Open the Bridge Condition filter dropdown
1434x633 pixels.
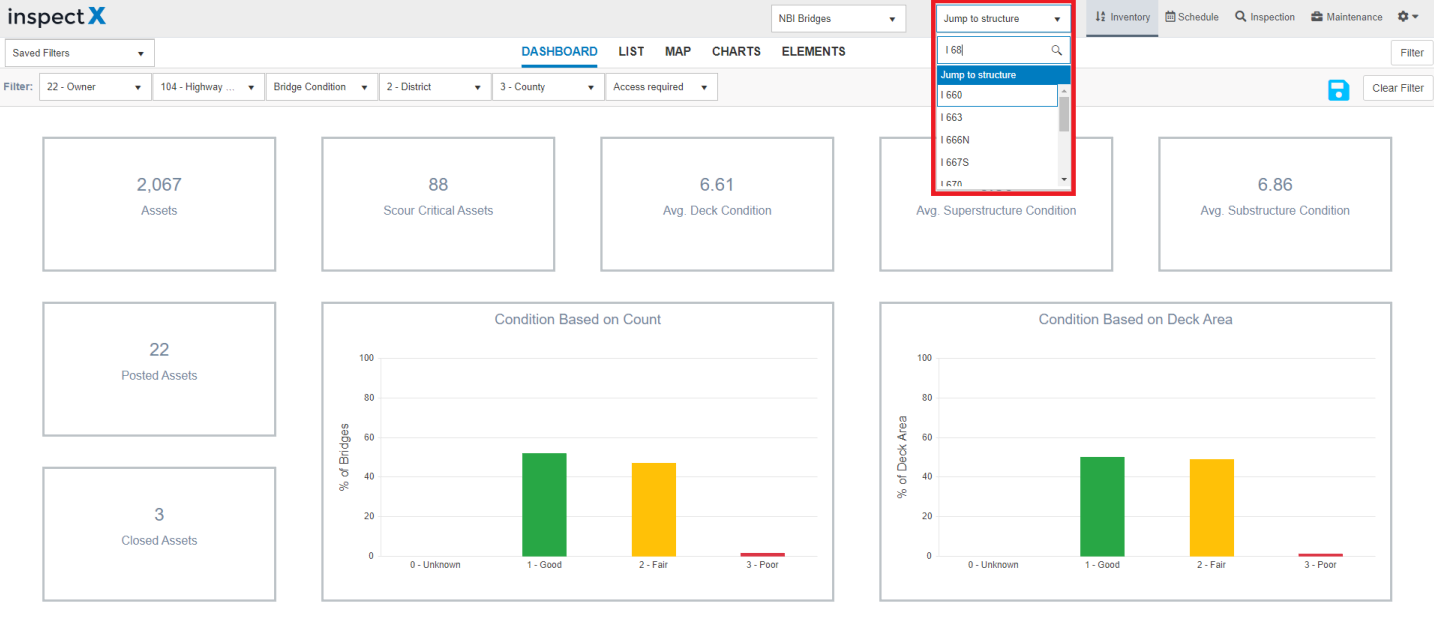(x=322, y=87)
